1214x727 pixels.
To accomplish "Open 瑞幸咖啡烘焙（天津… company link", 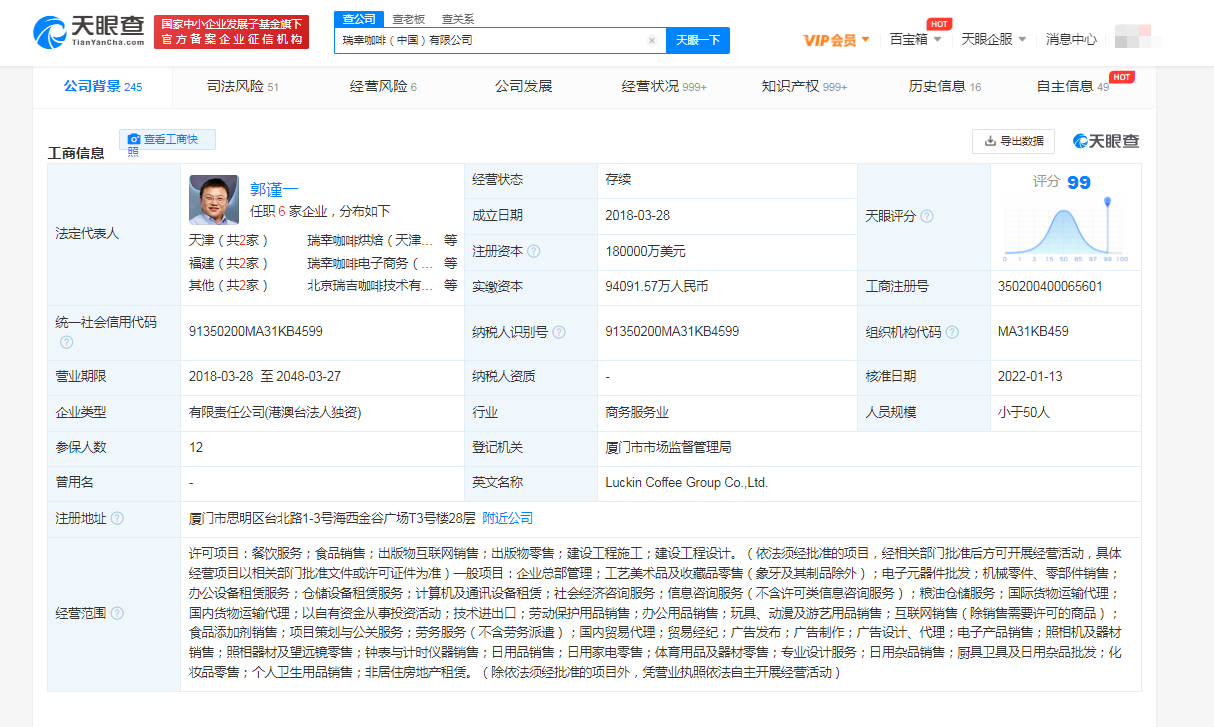I will pos(371,241).
